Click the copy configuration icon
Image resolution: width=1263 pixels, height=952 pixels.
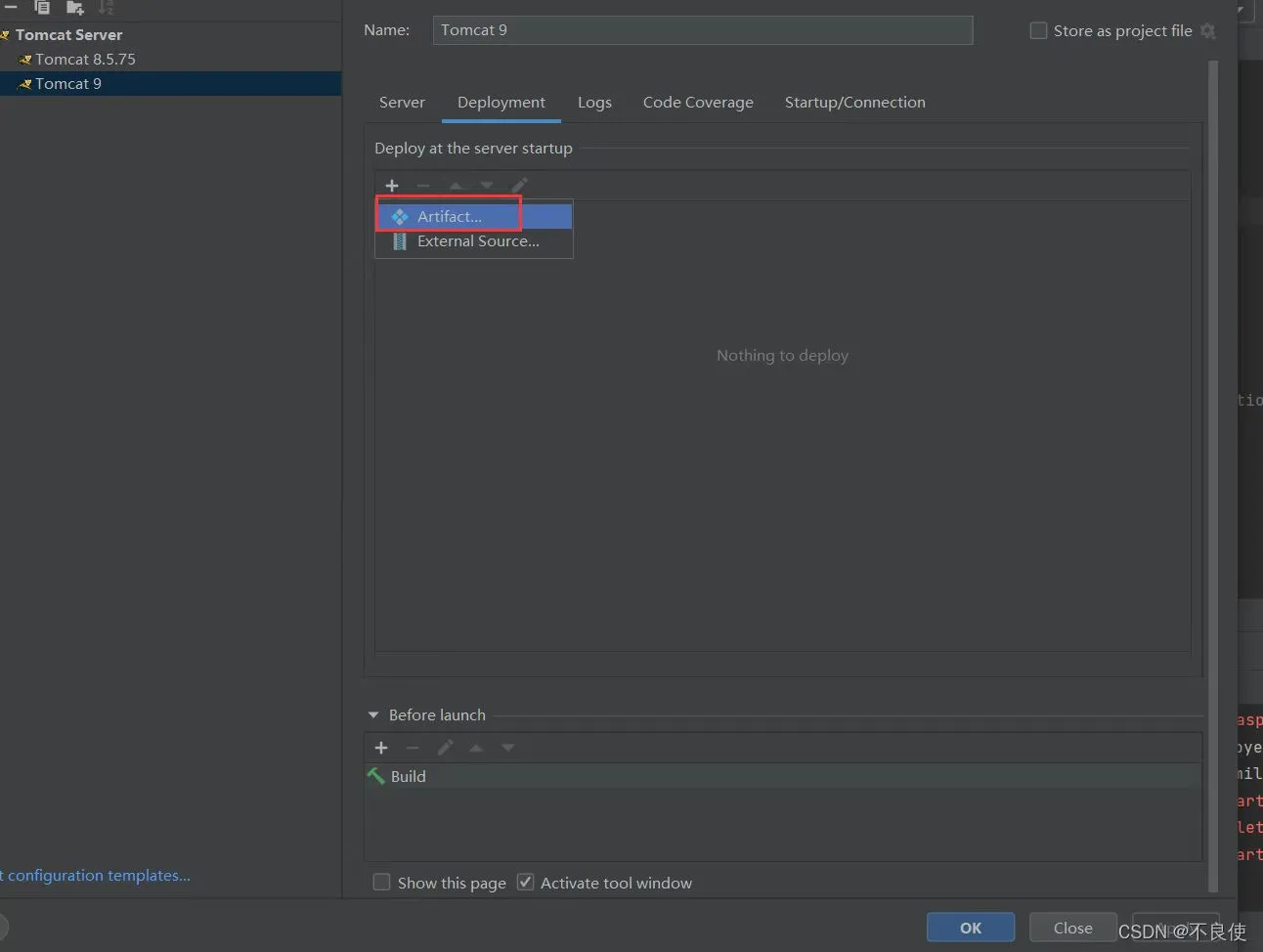[42, 7]
